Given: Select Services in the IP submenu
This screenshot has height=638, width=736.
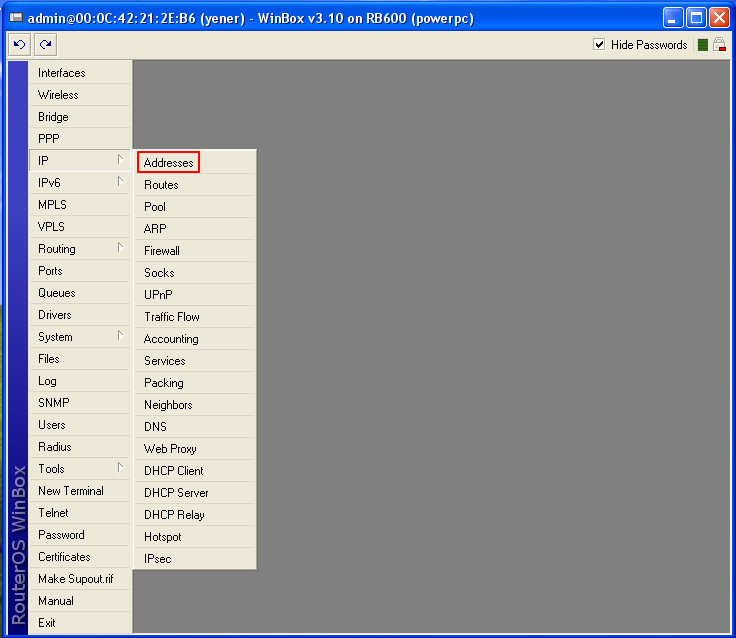Looking at the screenshot, I should (x=195, y=361).
